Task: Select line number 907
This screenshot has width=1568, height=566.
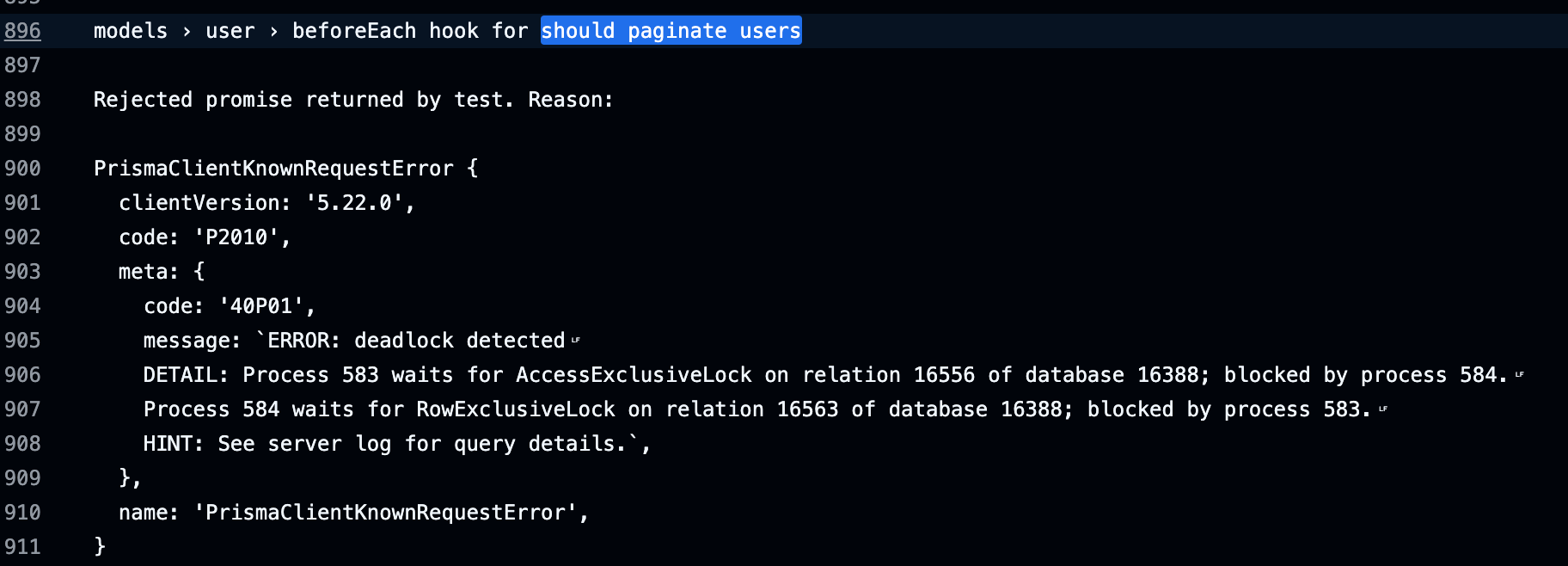Action: pos(22,409)
